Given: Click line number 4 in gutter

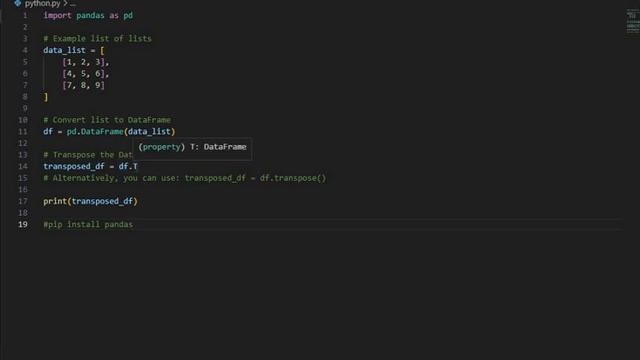Looking at the screenshot, I should click(25, 50).
